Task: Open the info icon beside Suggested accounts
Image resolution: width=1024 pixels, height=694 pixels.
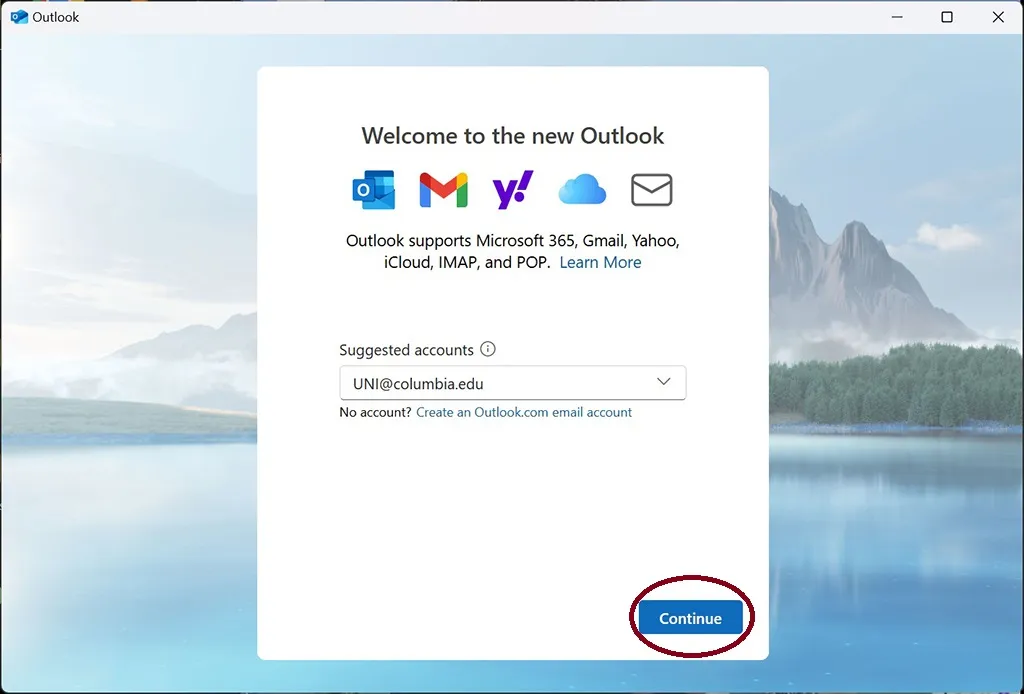Action: [488, 349]
